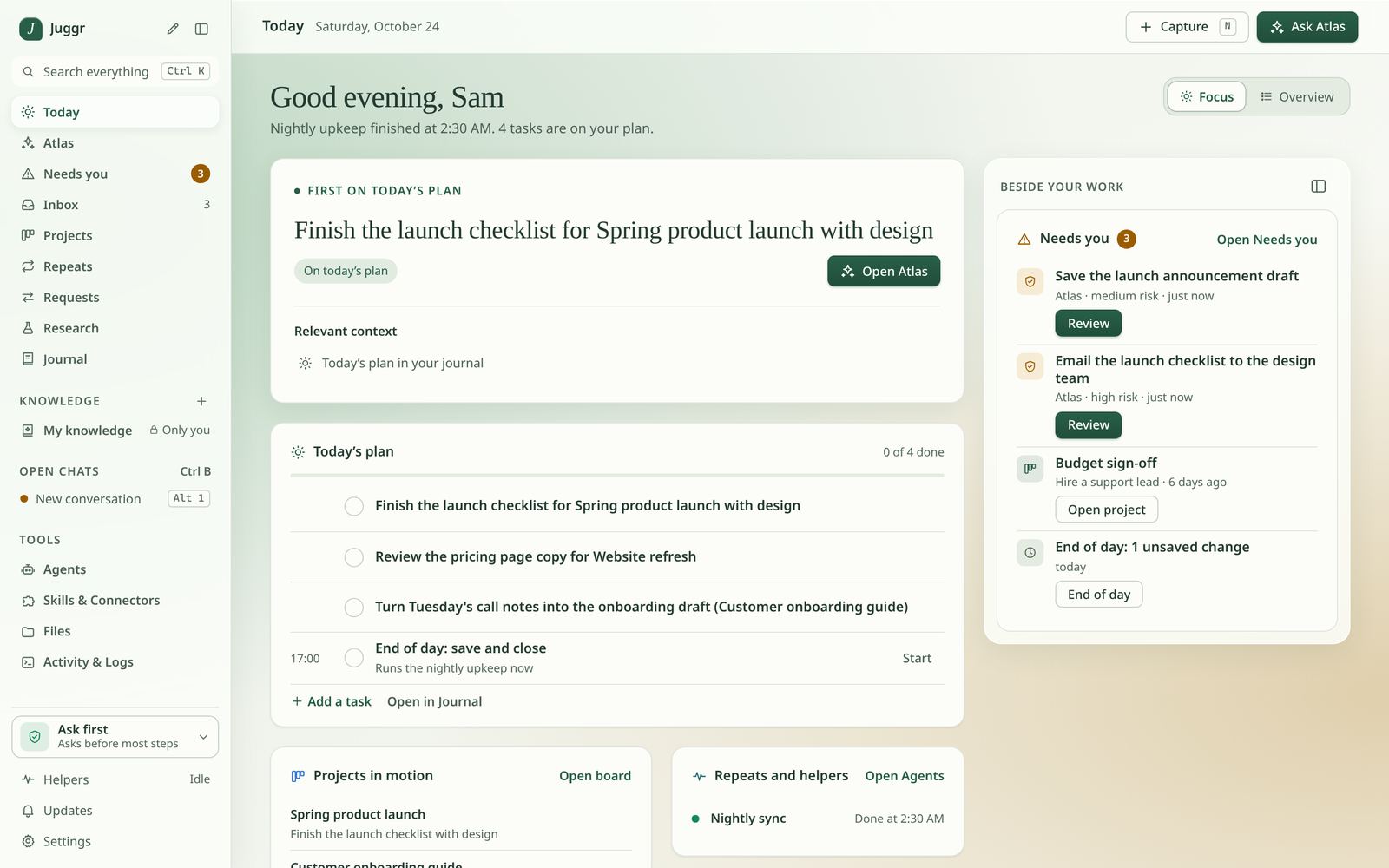
Task: Click the pencil new-note icon beside Juggr
Action: point(173,29)
